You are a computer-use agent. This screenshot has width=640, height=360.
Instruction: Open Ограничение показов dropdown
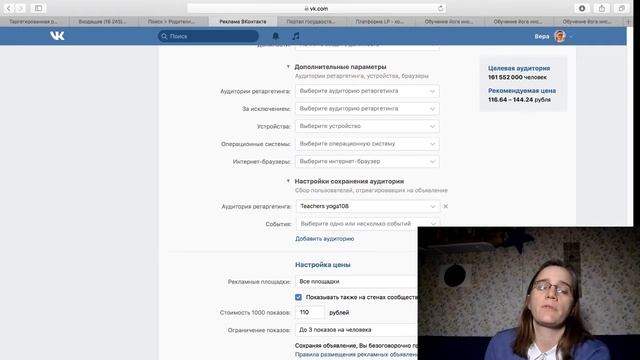pyautogui.click(x=357, y=330)
